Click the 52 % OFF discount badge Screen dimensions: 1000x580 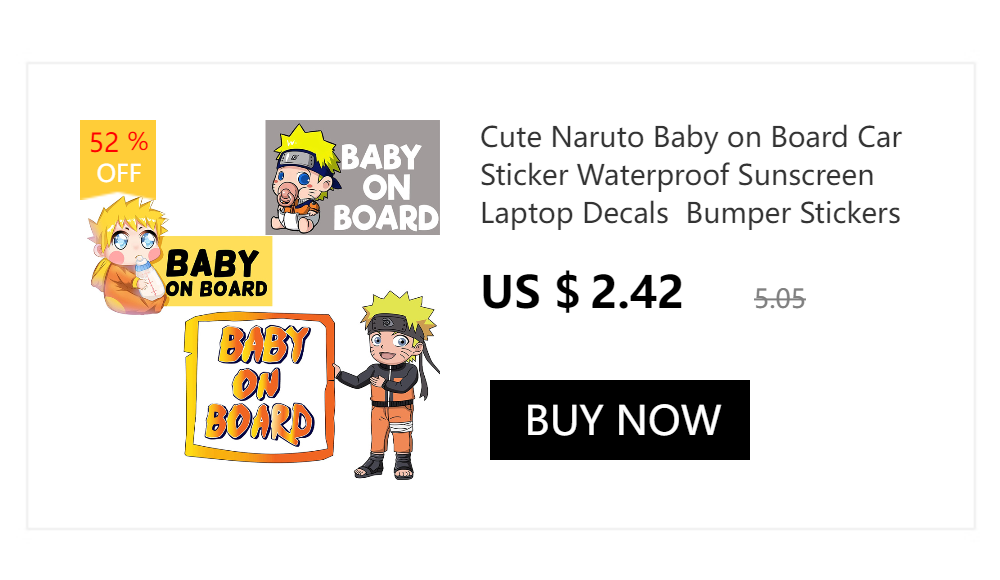tap(118, 160)
